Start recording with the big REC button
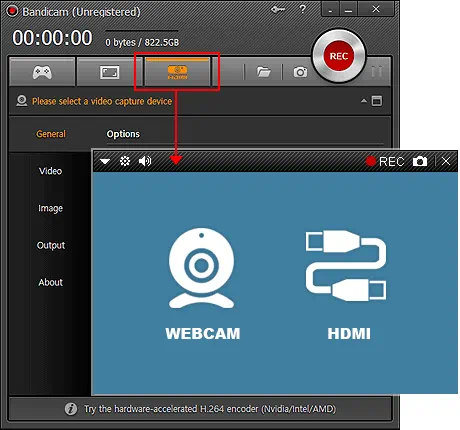Viewport: 460px width, 430px height. click(339, 56)
